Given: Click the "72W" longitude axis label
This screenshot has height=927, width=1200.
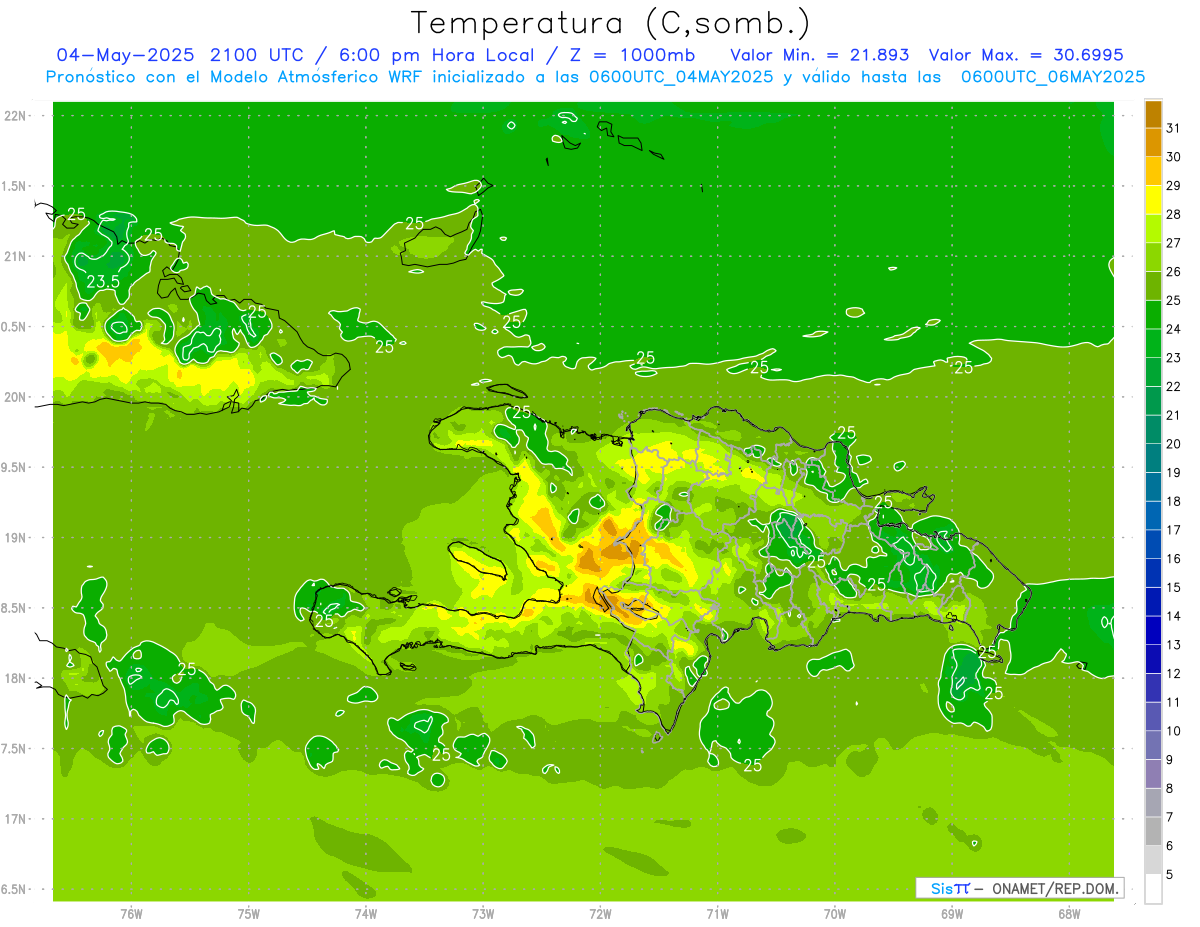Looking at the screenshot, I should (x=600, y=914).
